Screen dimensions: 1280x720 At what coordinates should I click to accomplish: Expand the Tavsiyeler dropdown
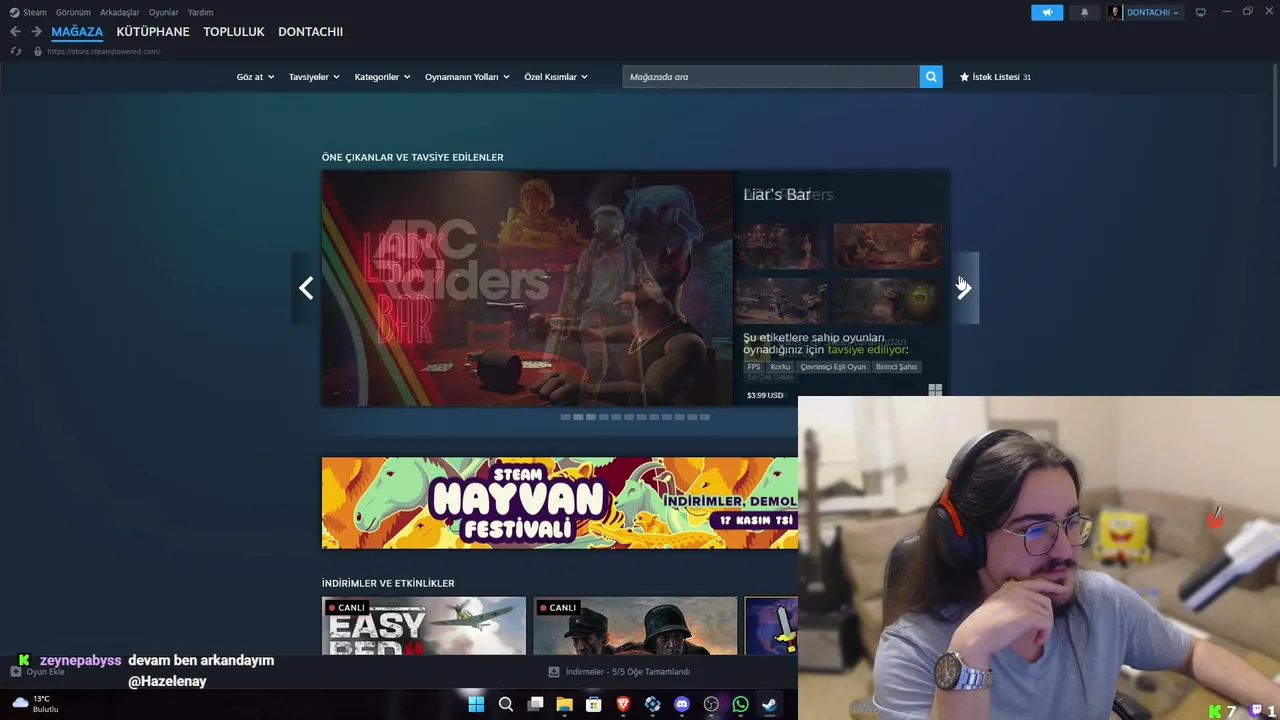(x=314, y=77)
